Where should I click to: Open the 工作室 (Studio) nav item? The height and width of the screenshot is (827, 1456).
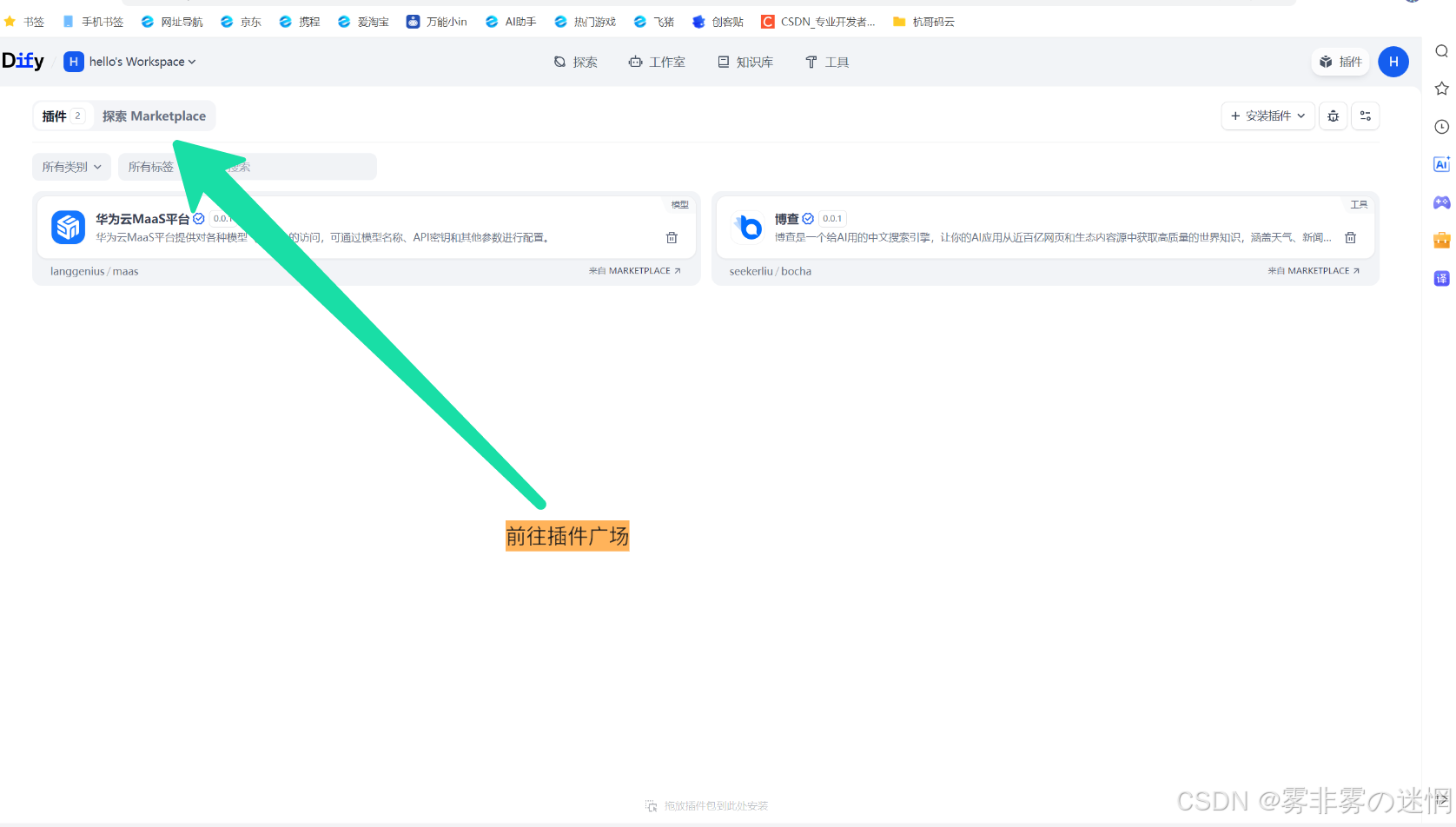pos(657,62)
